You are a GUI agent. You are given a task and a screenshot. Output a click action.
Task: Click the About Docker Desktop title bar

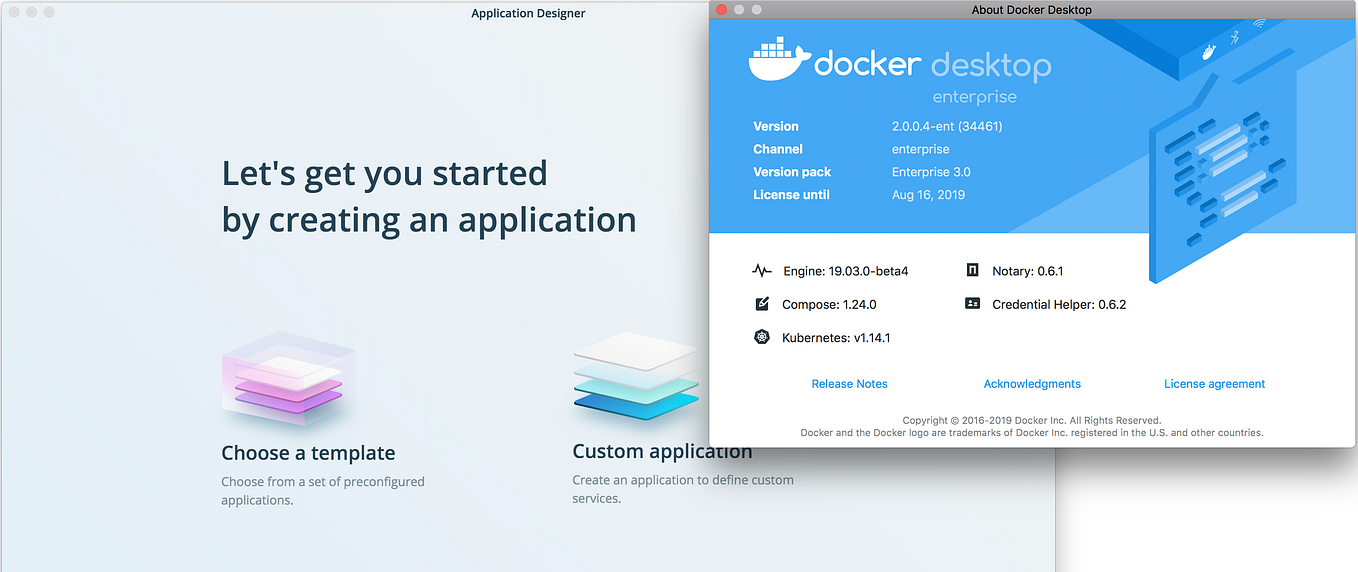[1032, 9]
